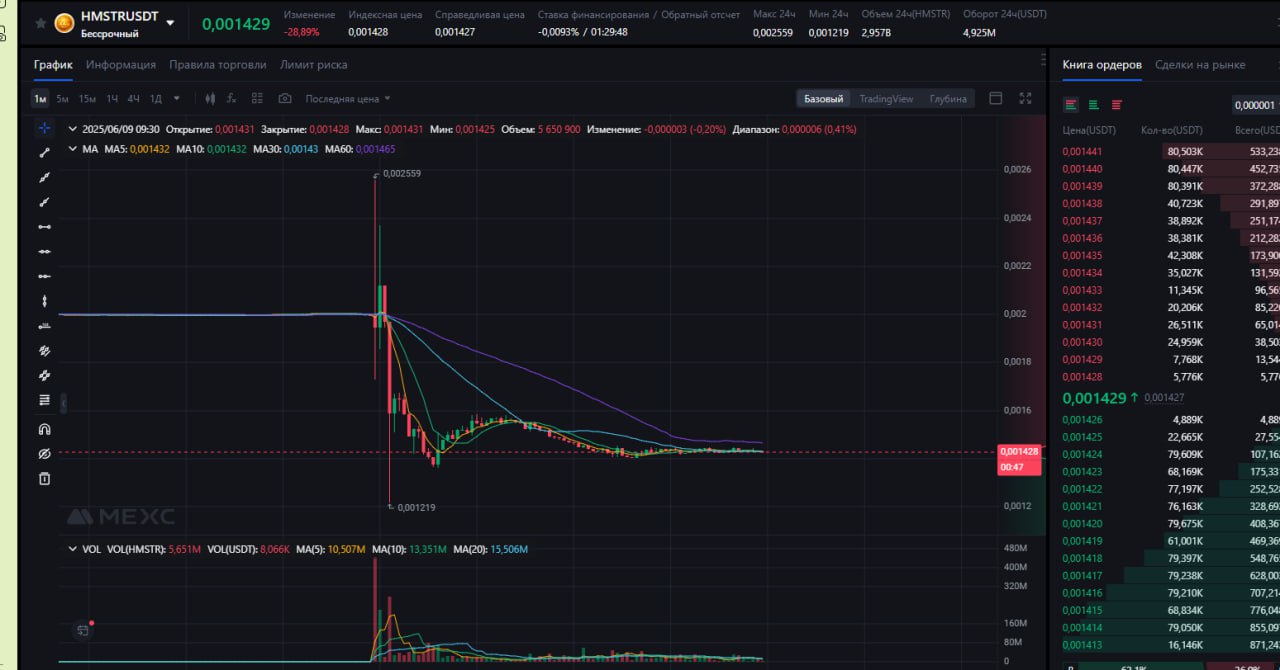Image resolution: width=1280 pixels, height=670 pixels.
Task: Select the 4Ч timeframe
Action: [134, 99]
